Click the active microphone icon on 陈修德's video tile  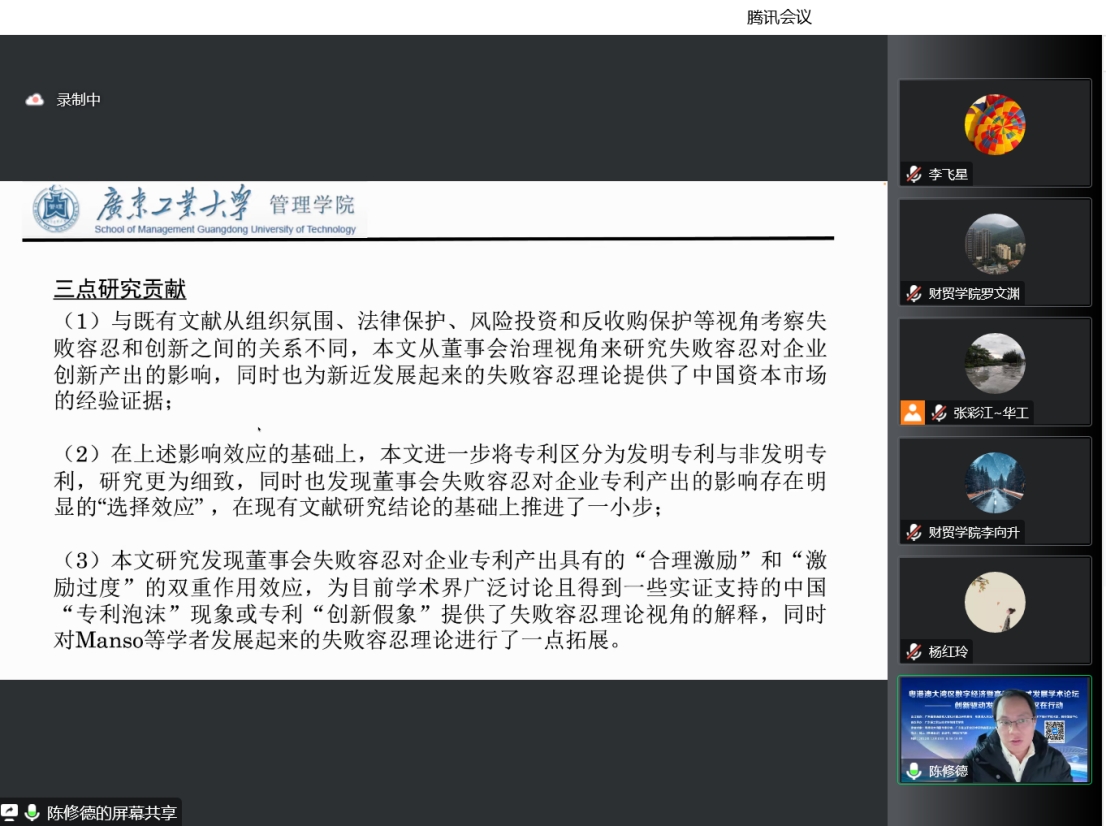914,771
